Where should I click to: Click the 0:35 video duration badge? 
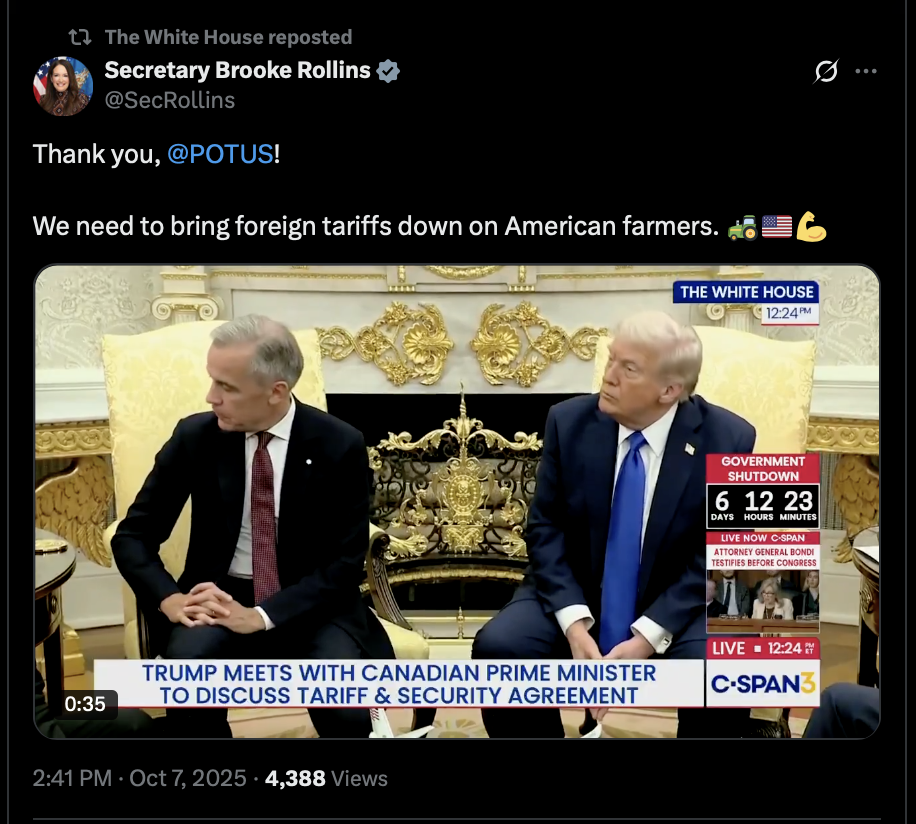[x=85, y=704]
